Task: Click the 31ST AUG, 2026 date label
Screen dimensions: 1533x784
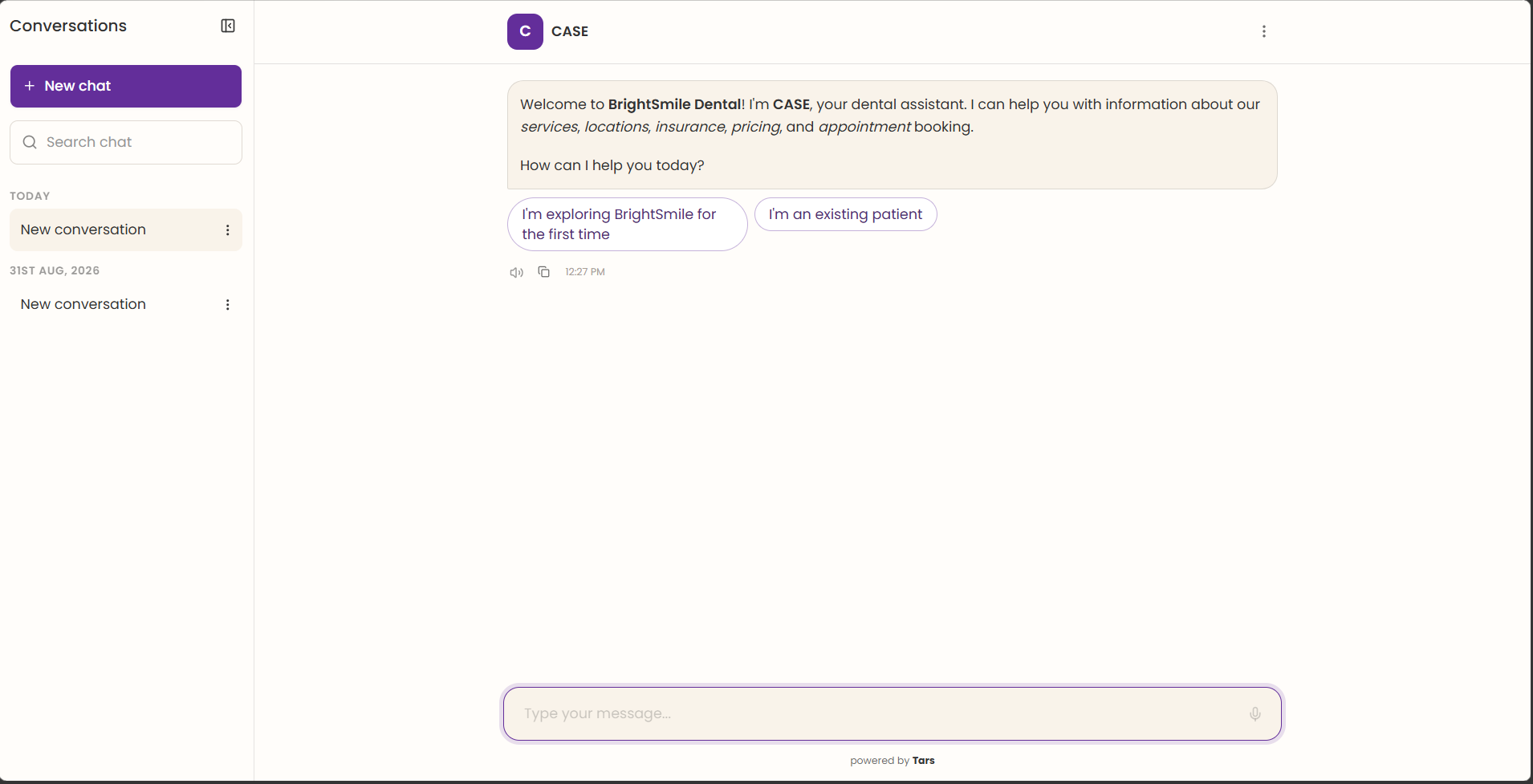Action: (x=55, y=270)
